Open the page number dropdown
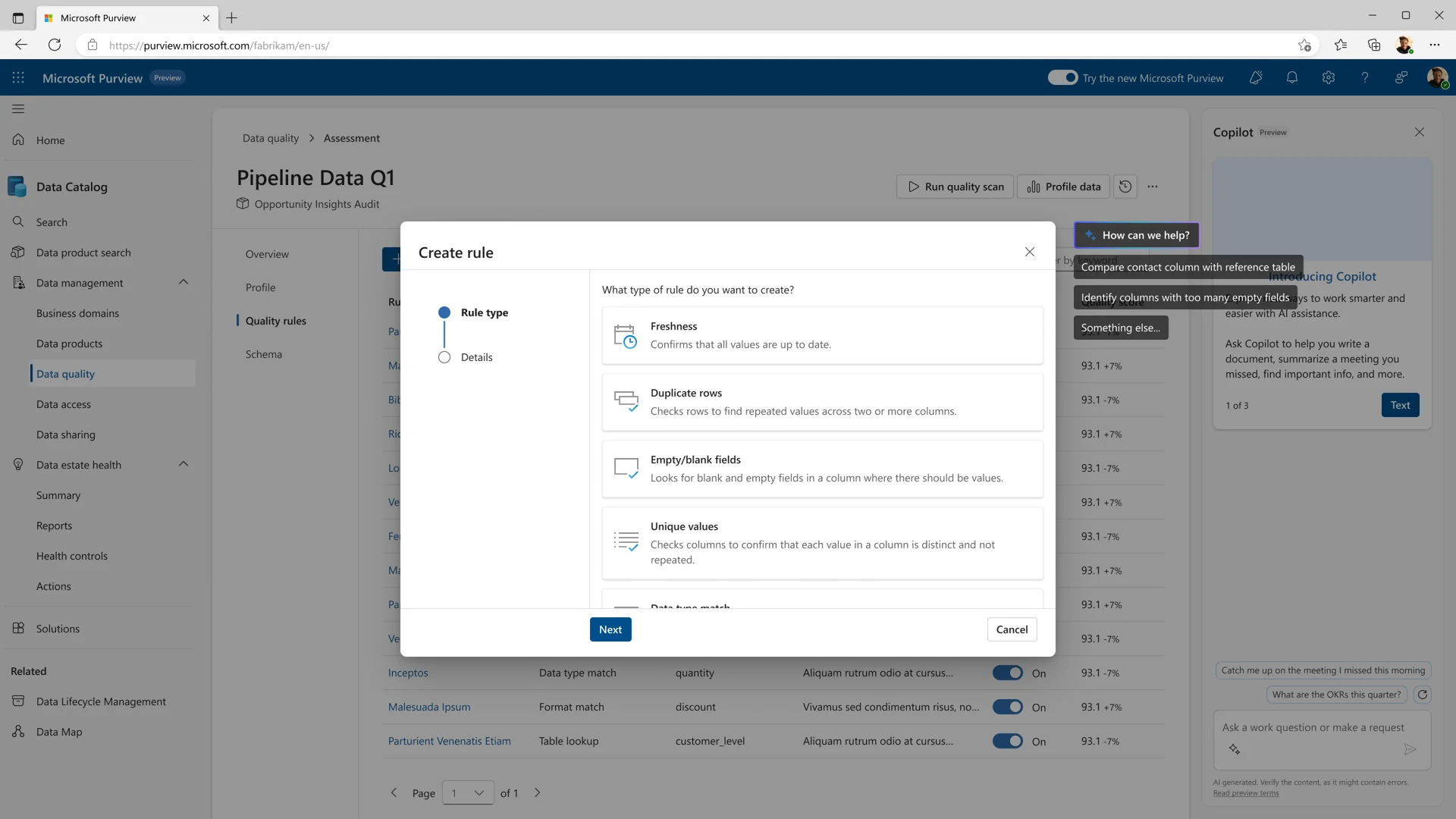 point(468,793)
